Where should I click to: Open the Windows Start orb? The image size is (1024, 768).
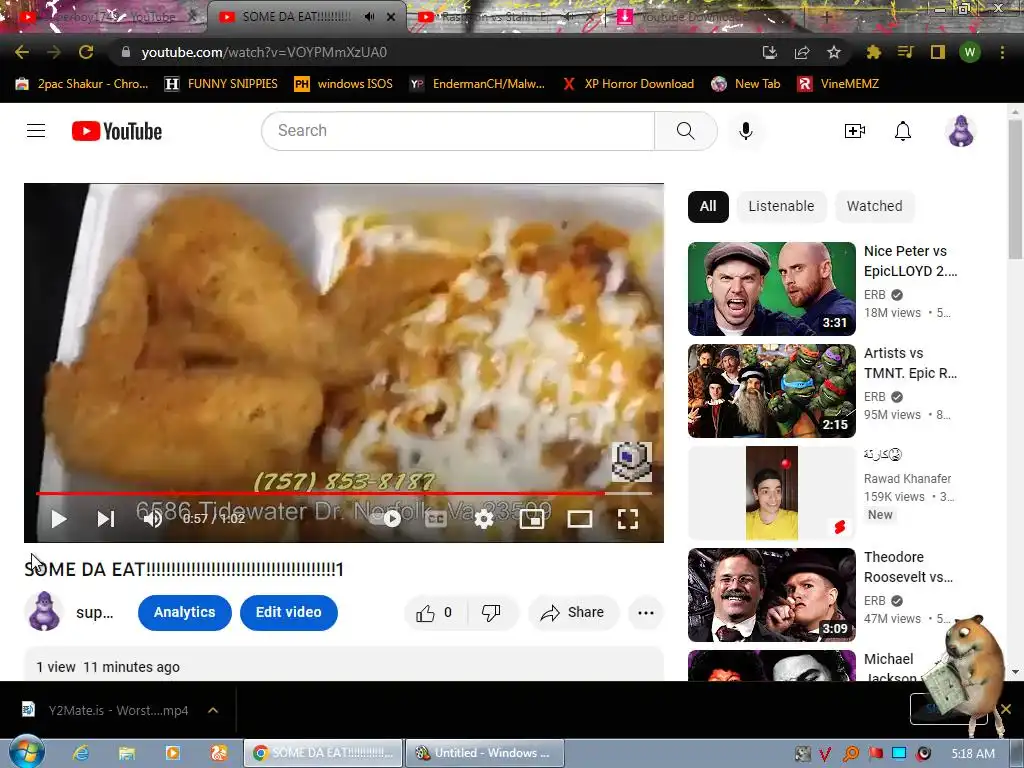[x=27, y=753]
